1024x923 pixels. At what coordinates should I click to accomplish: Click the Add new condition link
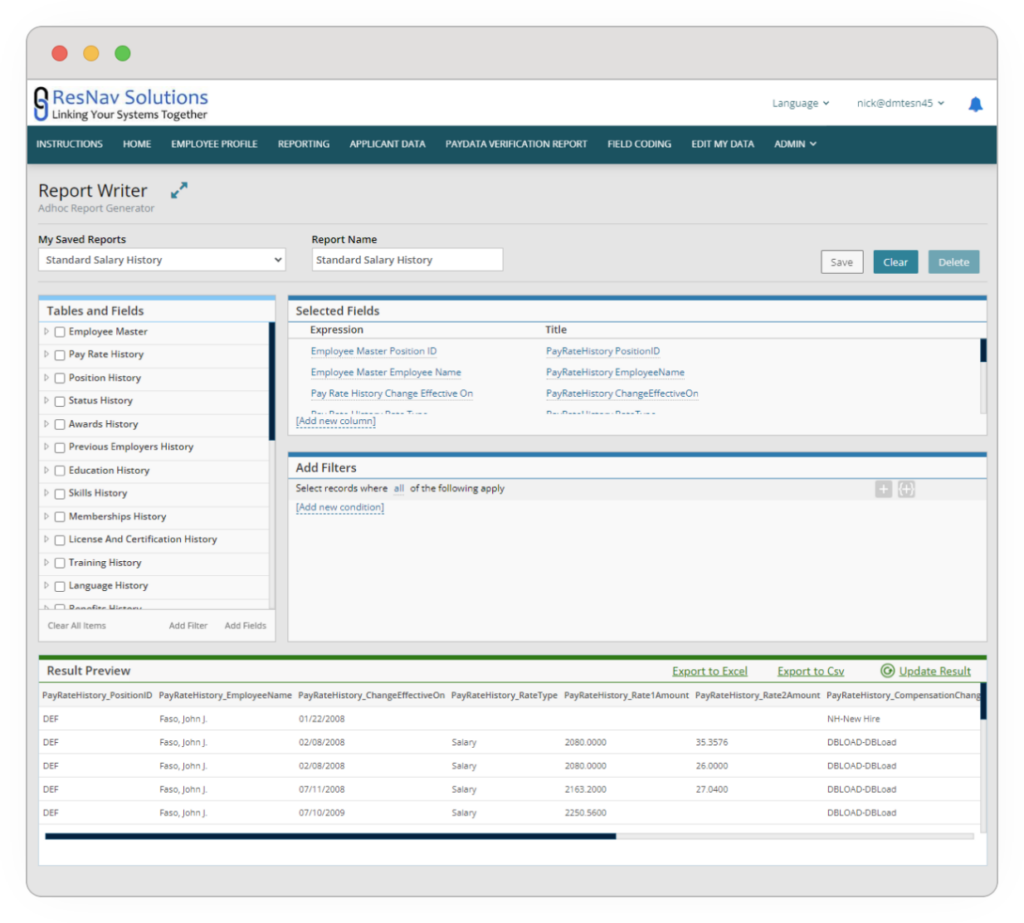340,507
